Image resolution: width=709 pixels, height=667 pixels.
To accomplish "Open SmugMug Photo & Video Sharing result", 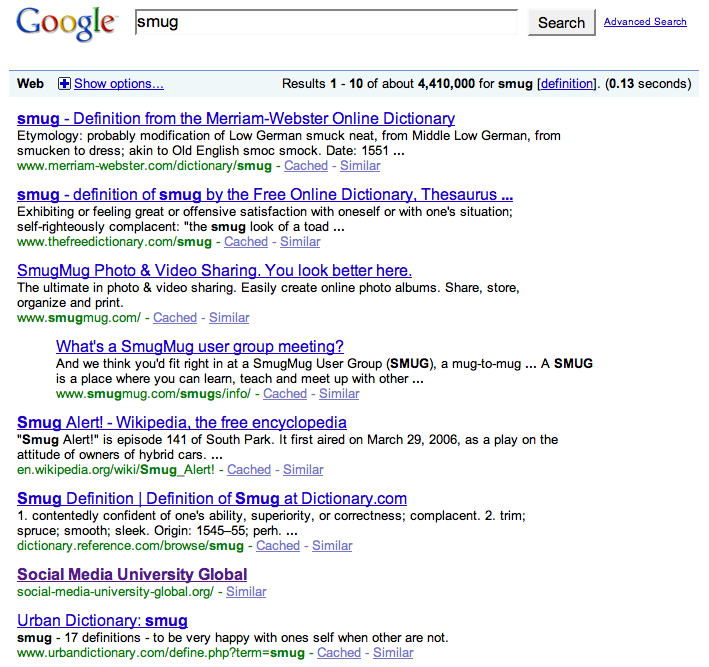I will coord(214,271).
